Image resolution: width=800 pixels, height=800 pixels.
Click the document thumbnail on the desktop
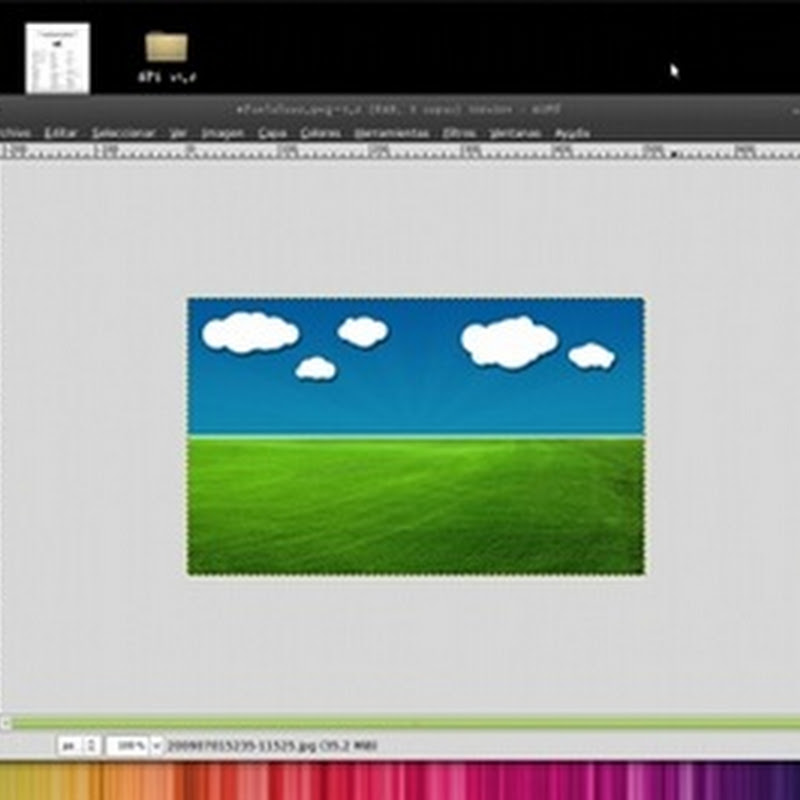pos(58,58)
